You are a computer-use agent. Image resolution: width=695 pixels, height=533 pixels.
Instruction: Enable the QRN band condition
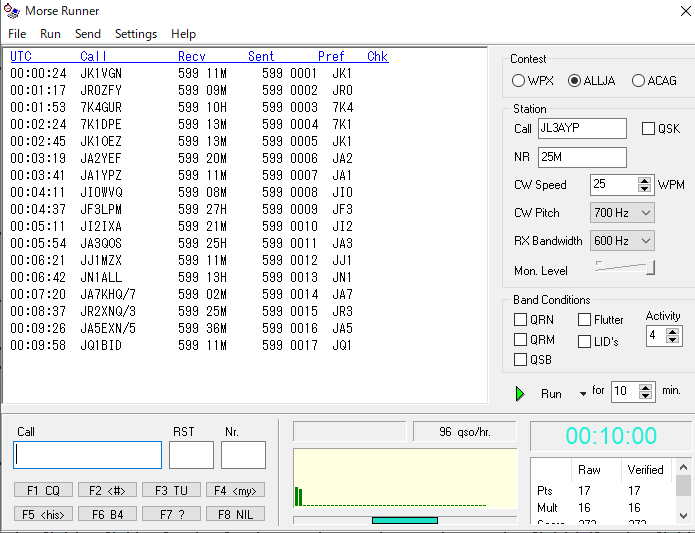coord(520,319)
